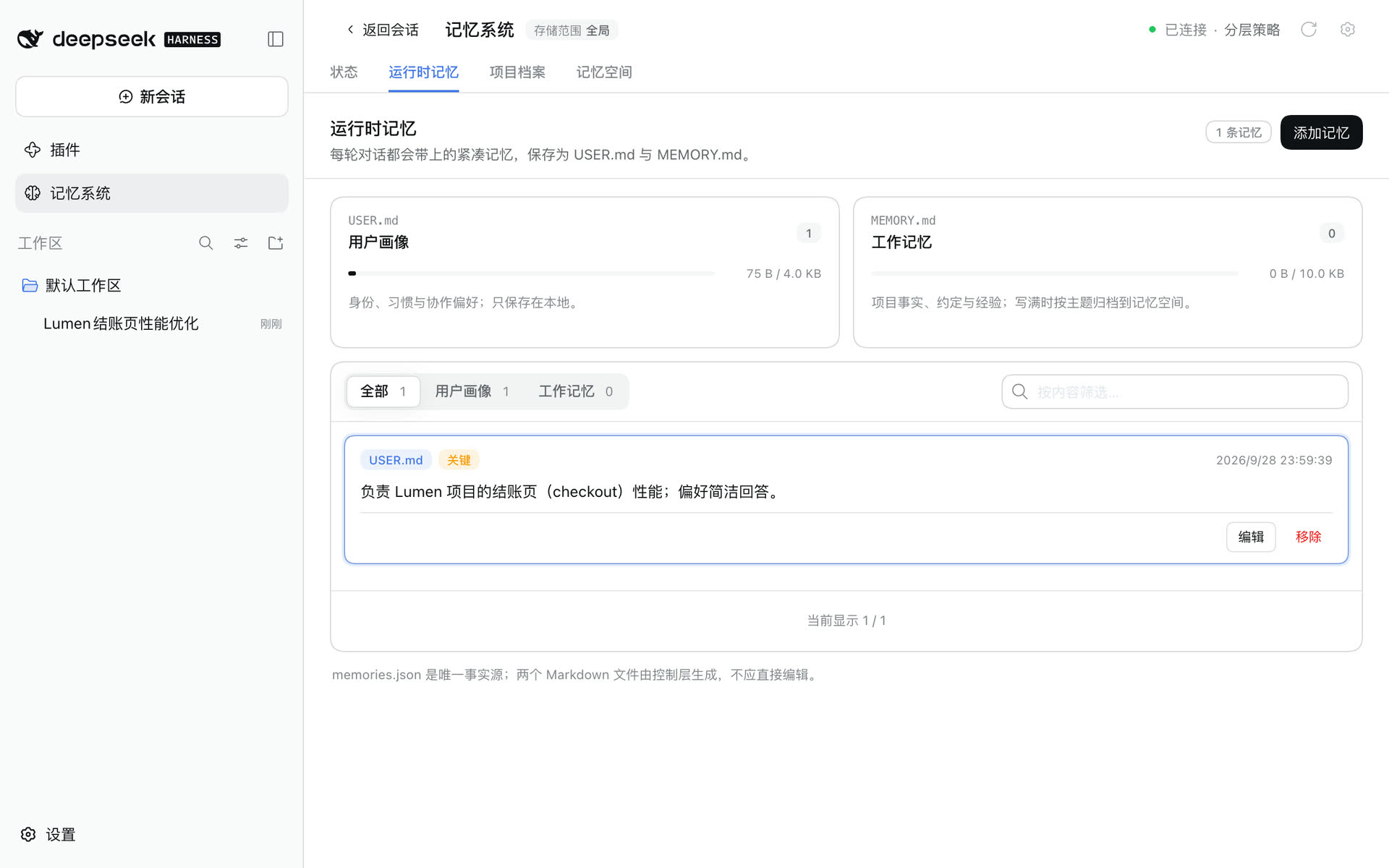
Task: Click the 1 条记忆 badge
Action: (x=1239, y=132)
